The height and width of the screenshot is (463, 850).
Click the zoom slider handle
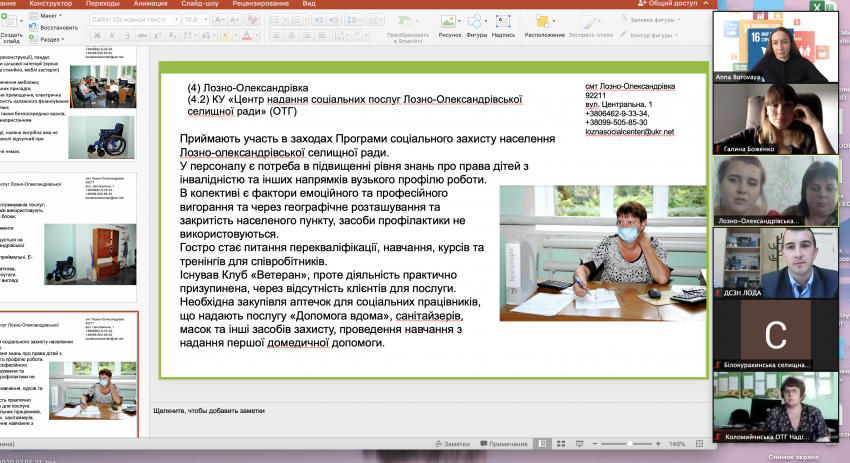pyautogui.click(x=629, y=443)
